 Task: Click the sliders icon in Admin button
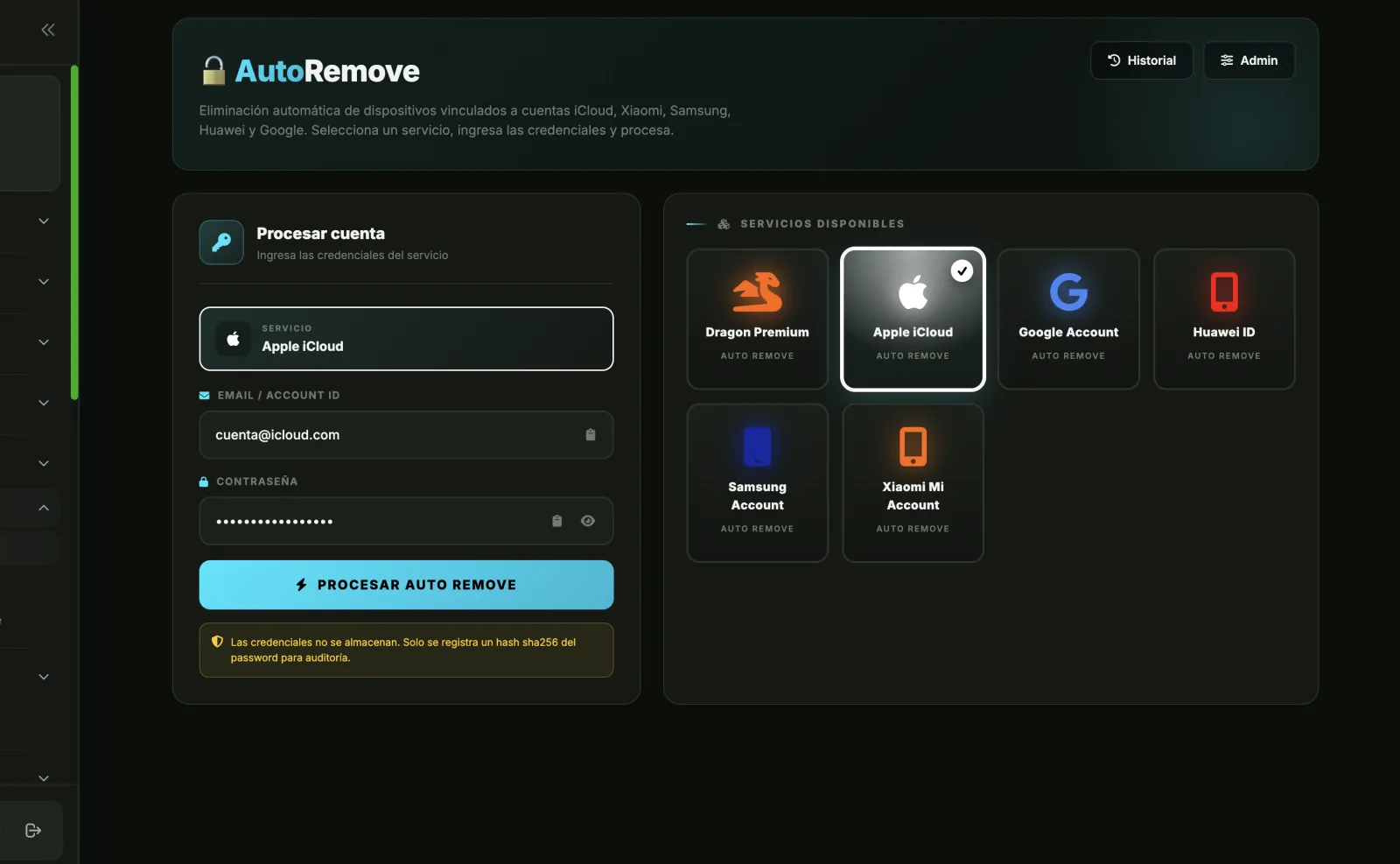click(1227, 60)
